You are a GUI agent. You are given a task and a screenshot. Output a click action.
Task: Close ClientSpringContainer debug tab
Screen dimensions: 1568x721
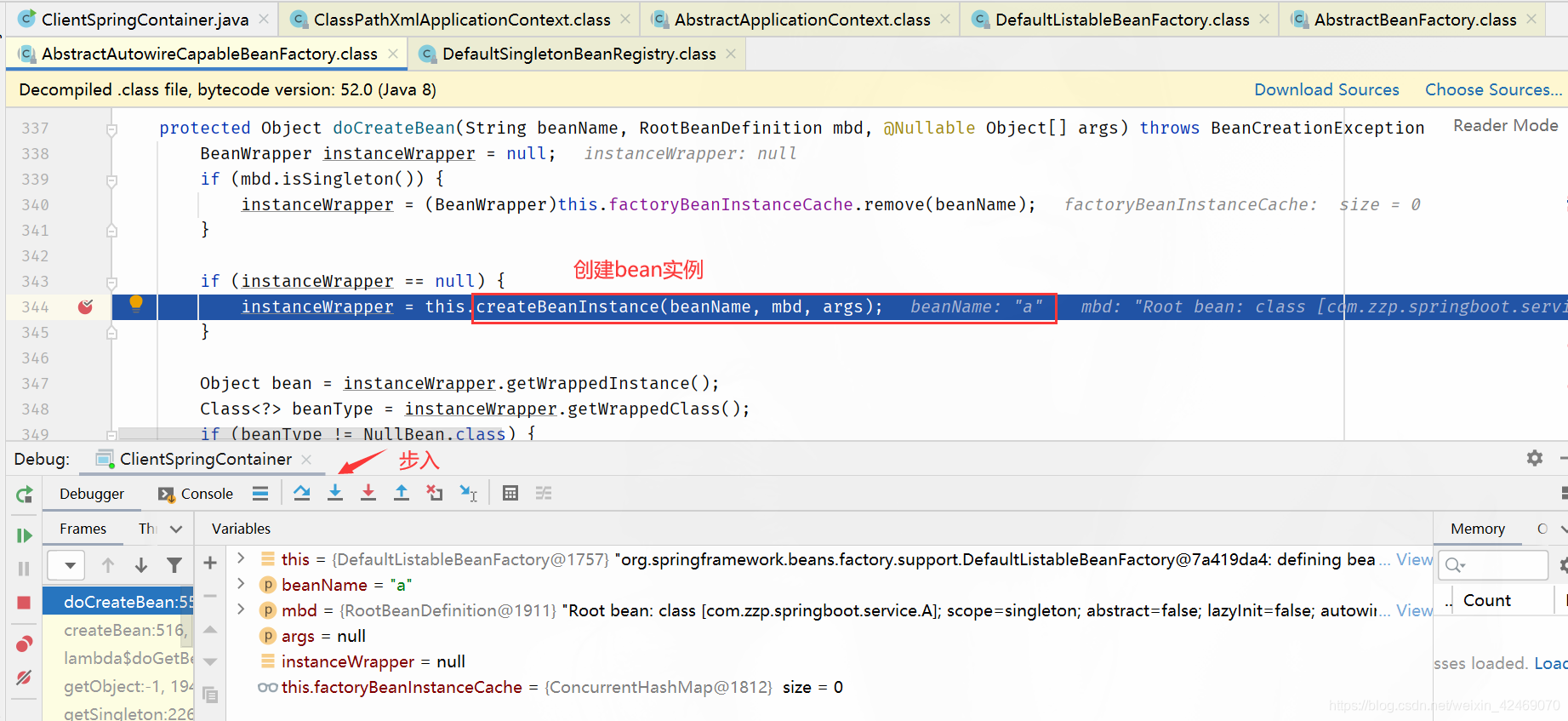click(x=306, y=459)
